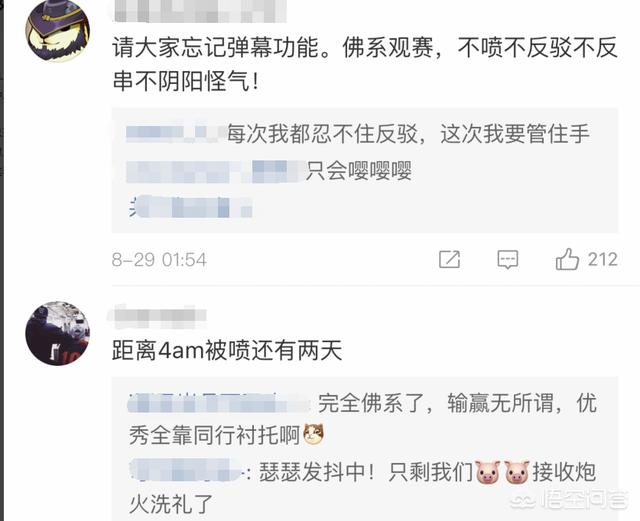Click the 8-29 01:54 timestamp
The image size is (640, 521).
pyautogui.click(x=159, y=260)
